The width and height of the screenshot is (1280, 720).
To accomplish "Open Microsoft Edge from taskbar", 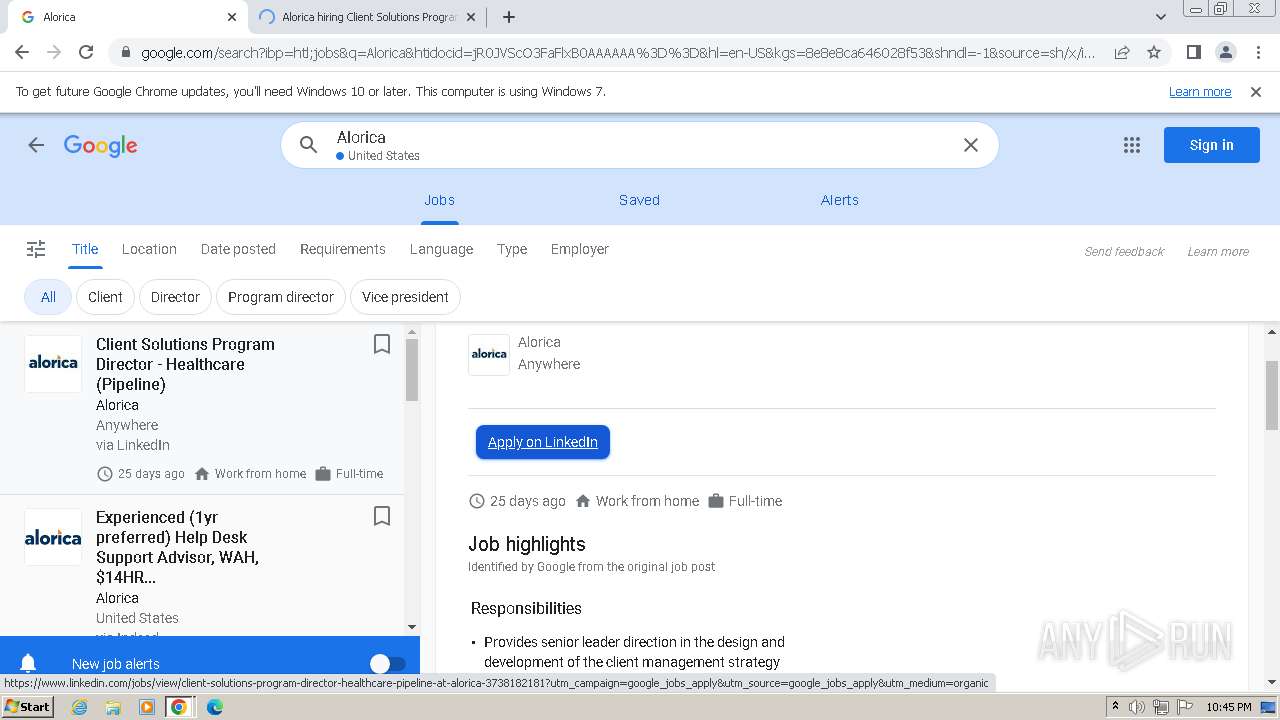I will click(x=215, y=707).
